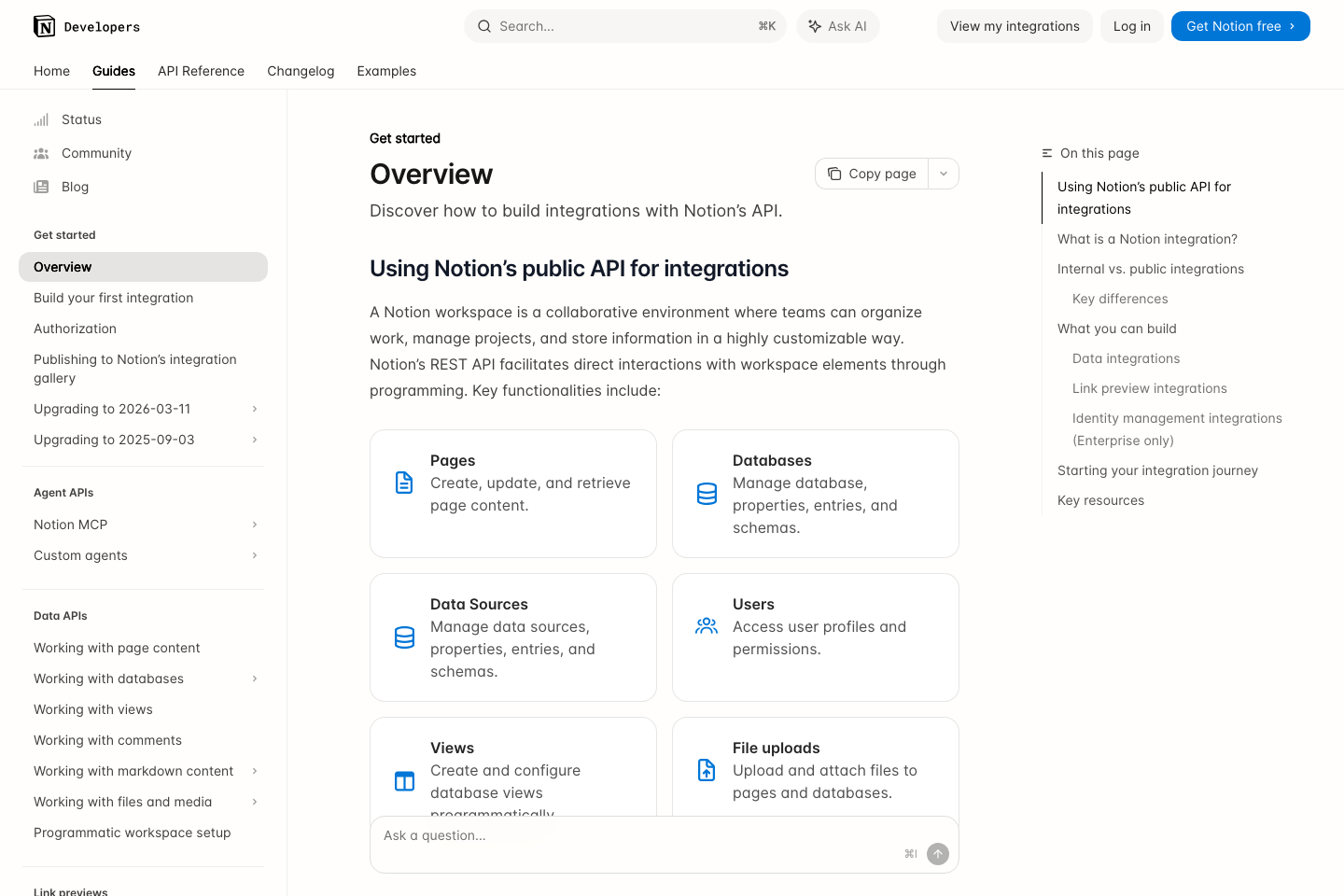Click the Views table icon

(404, 780)
